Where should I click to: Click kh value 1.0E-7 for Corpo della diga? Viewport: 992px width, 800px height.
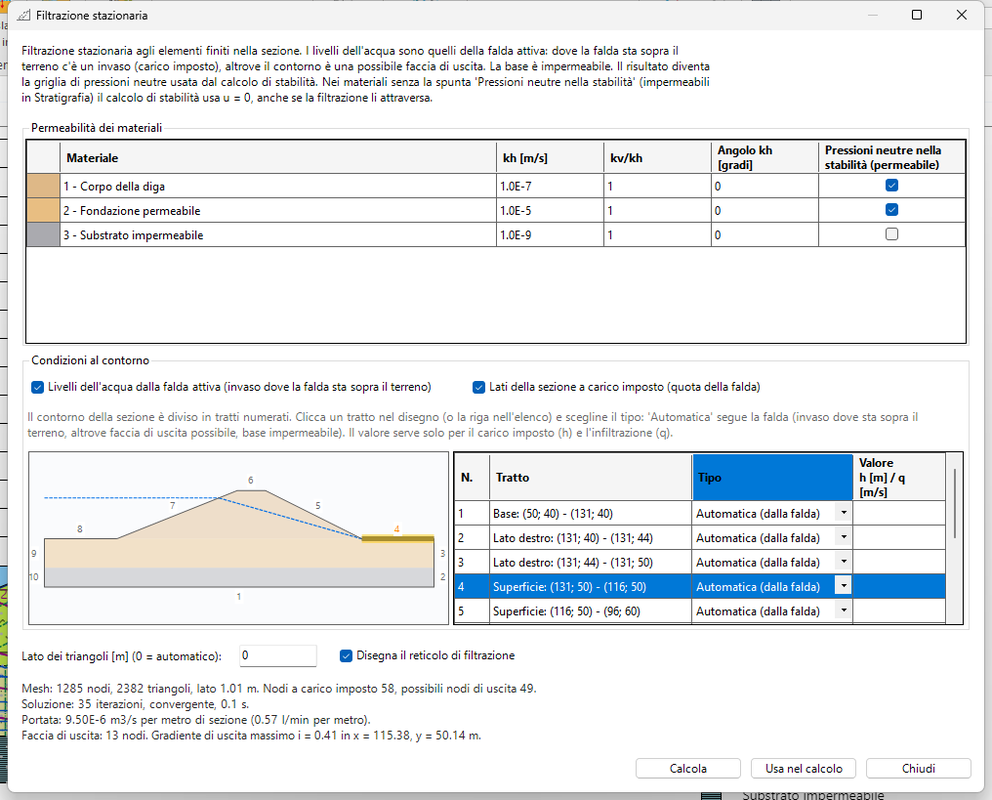(x=550, y=186)
